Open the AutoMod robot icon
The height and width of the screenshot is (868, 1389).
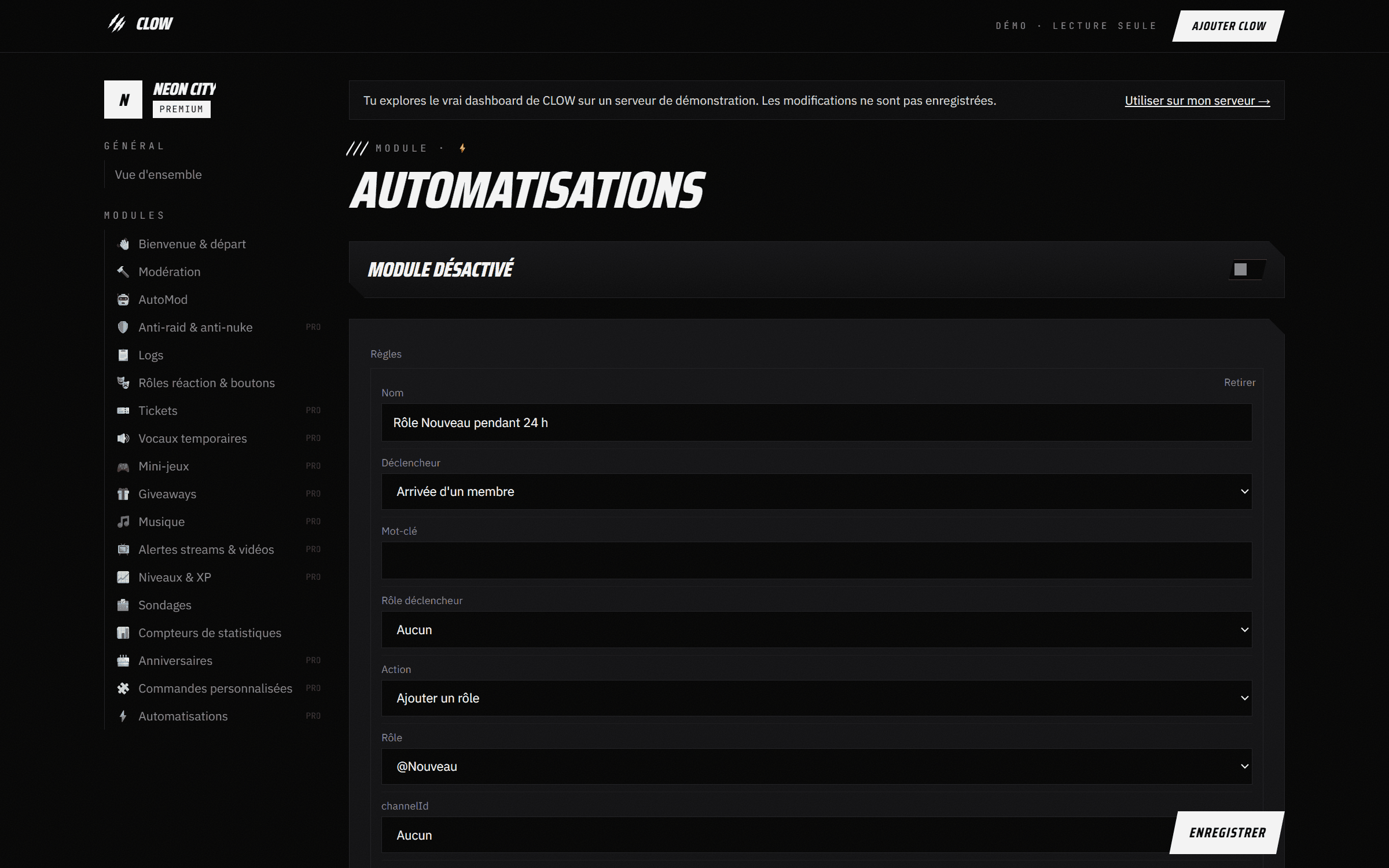[123, 300]
